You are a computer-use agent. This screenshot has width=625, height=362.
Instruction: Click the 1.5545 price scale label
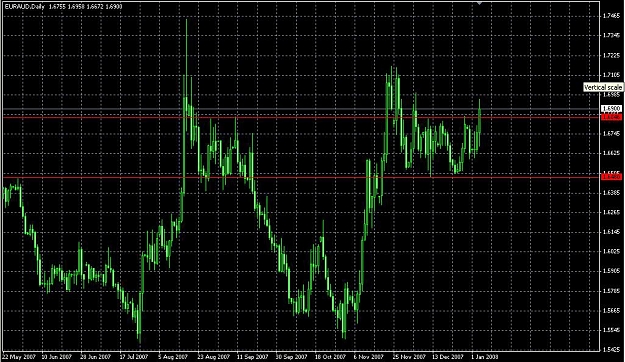611,330
